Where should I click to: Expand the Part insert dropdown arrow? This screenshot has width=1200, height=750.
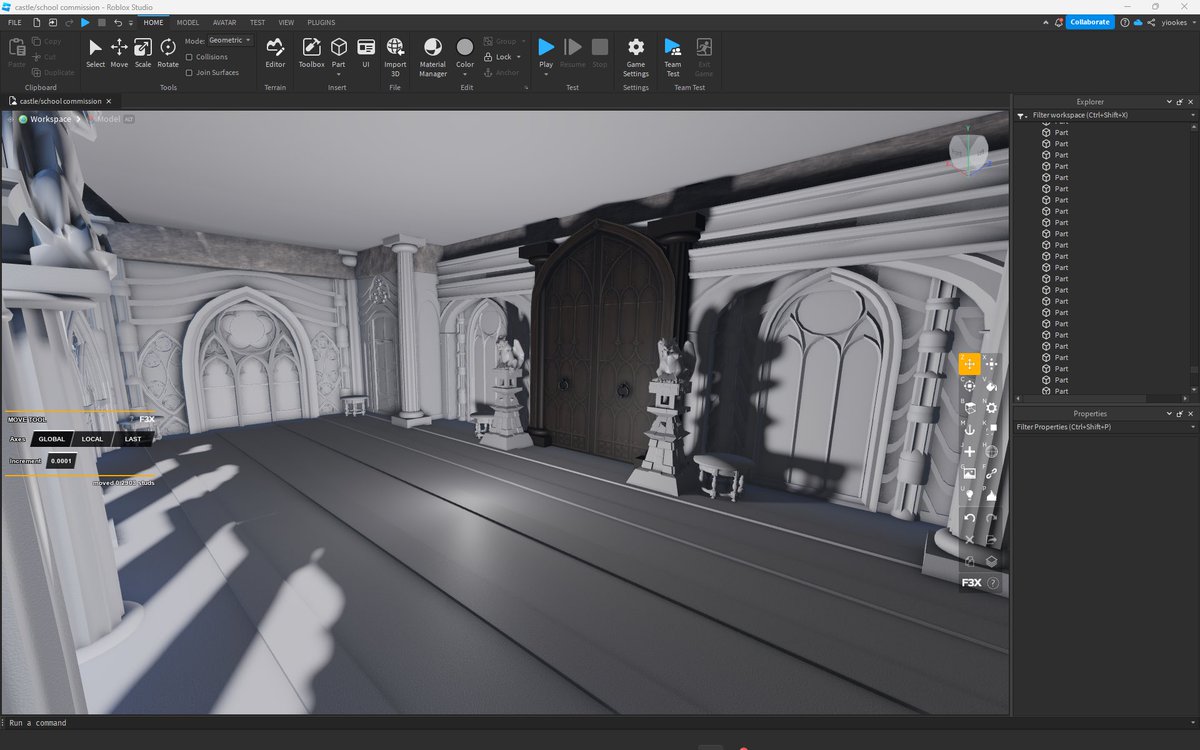339,73
